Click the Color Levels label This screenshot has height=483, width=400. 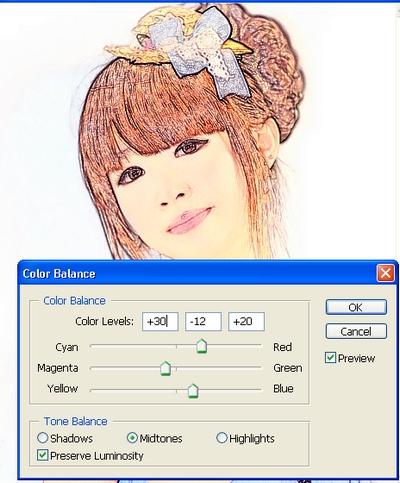(104, 321)
